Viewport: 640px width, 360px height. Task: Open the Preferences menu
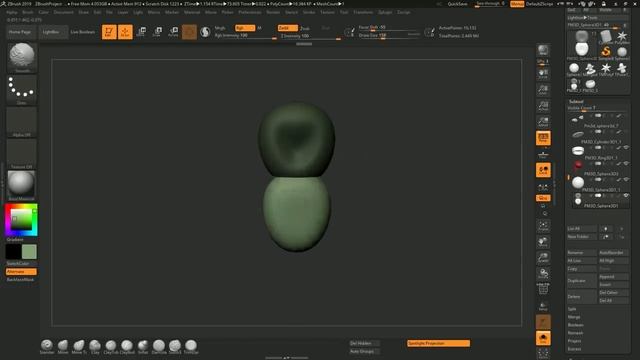point(250,12)
